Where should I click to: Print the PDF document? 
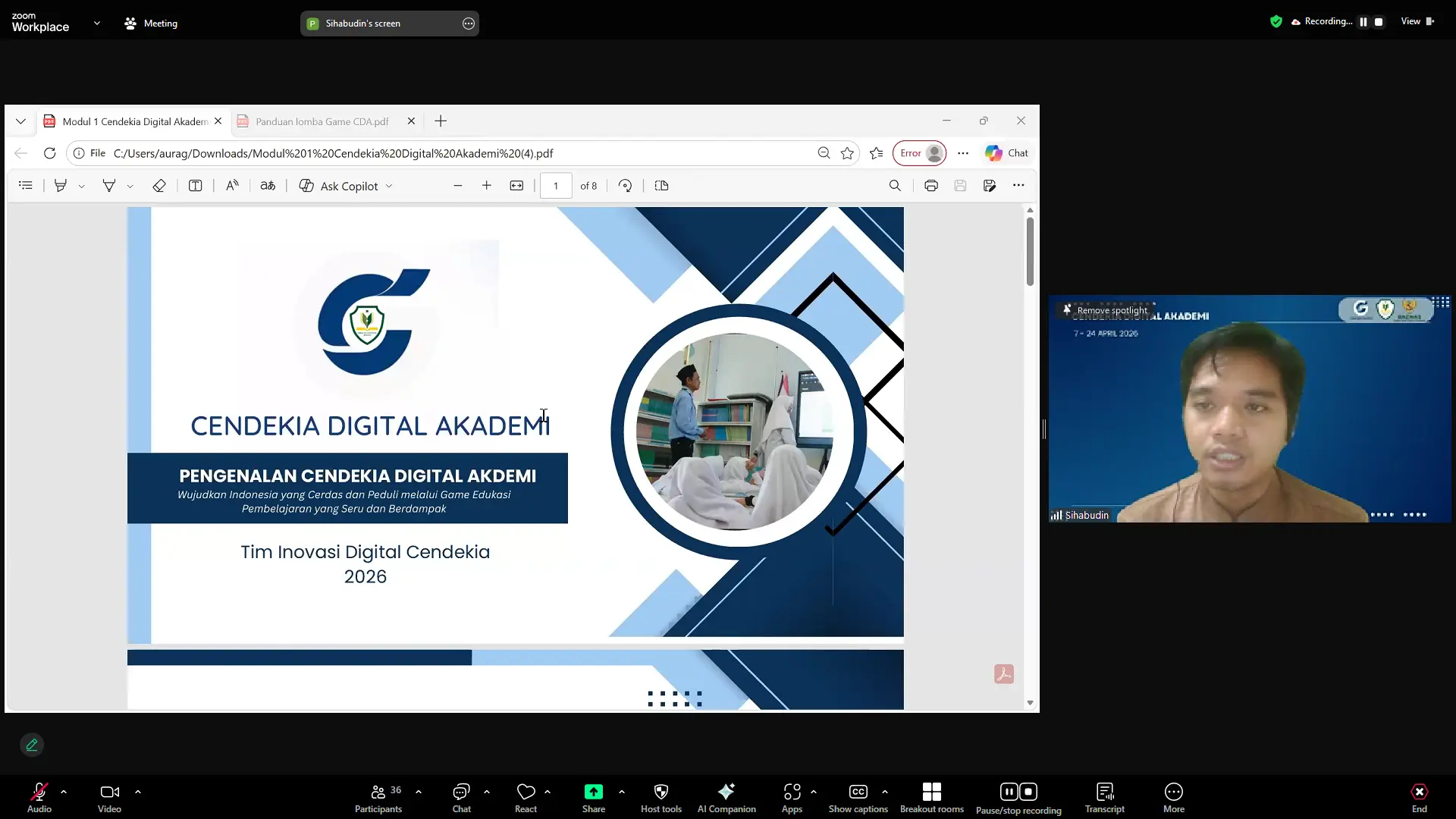(931, 186)
